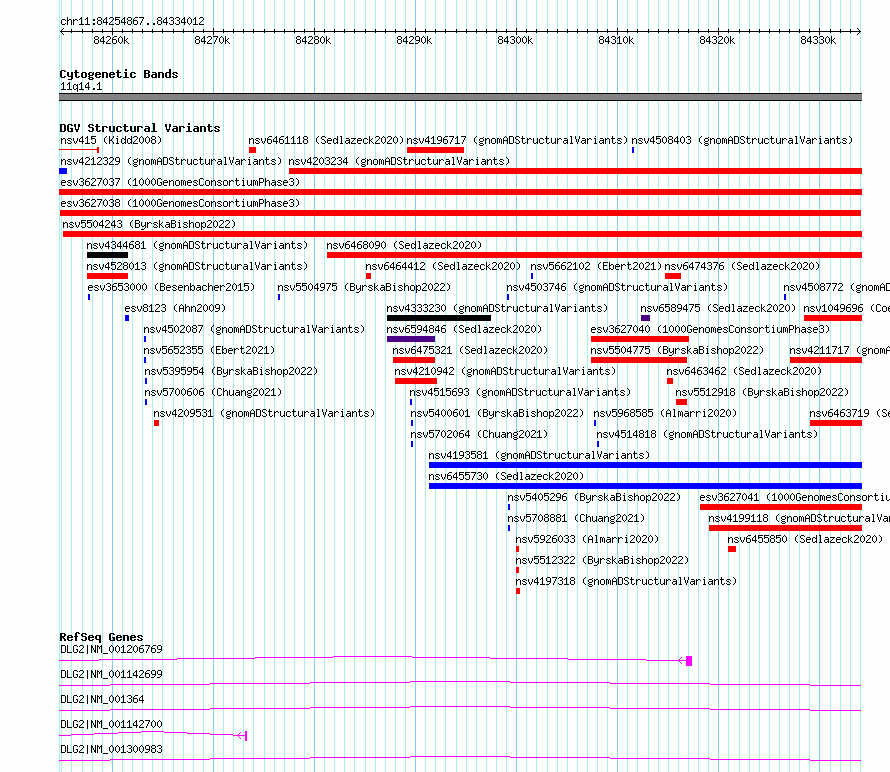Open nsv5512322 (ByrskaBishop2022) label
Image resolution: width=890 pixels, height=772 pixels.
click(x=602, y=560)
